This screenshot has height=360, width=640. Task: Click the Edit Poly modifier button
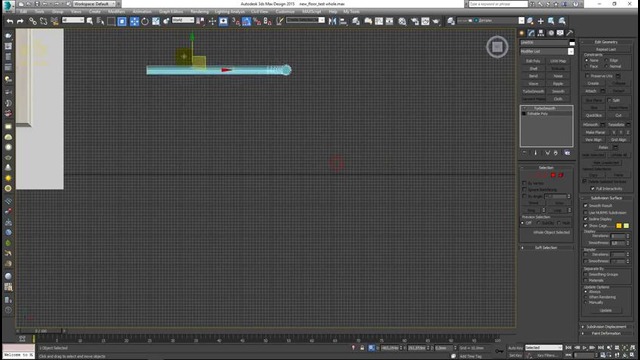tap(533, 61)
